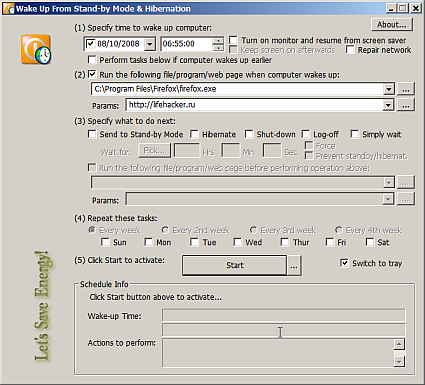425x385 pixels.
Task: Increase the time with up spinner
Action: pyautogui.click(x=218, y=41)
